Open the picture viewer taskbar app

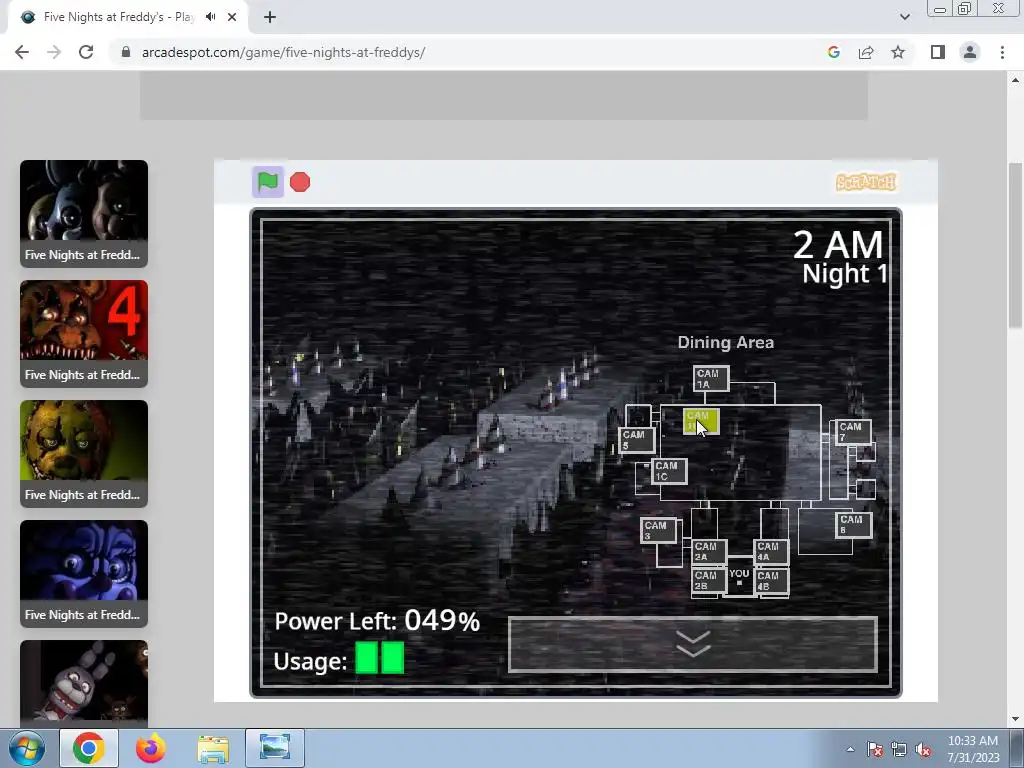275,748
